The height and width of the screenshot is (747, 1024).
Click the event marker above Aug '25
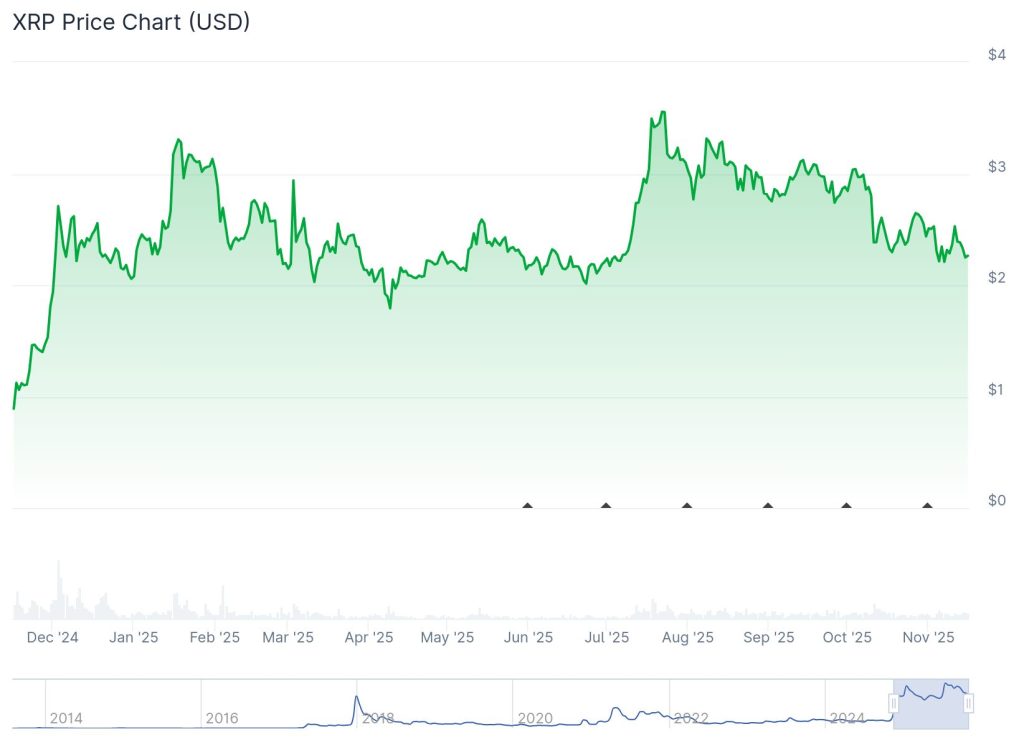[687, 505]
